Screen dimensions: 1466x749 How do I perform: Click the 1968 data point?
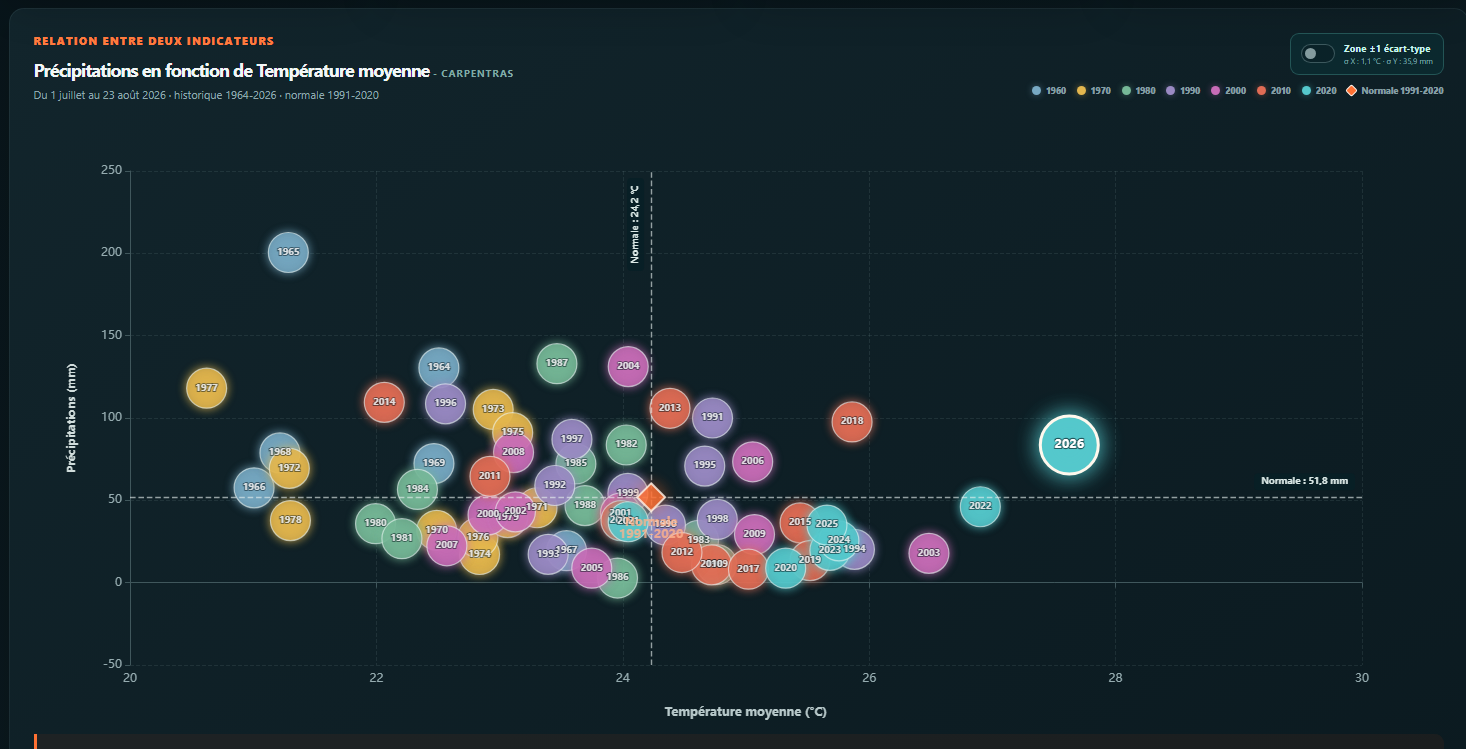(280, 452)
